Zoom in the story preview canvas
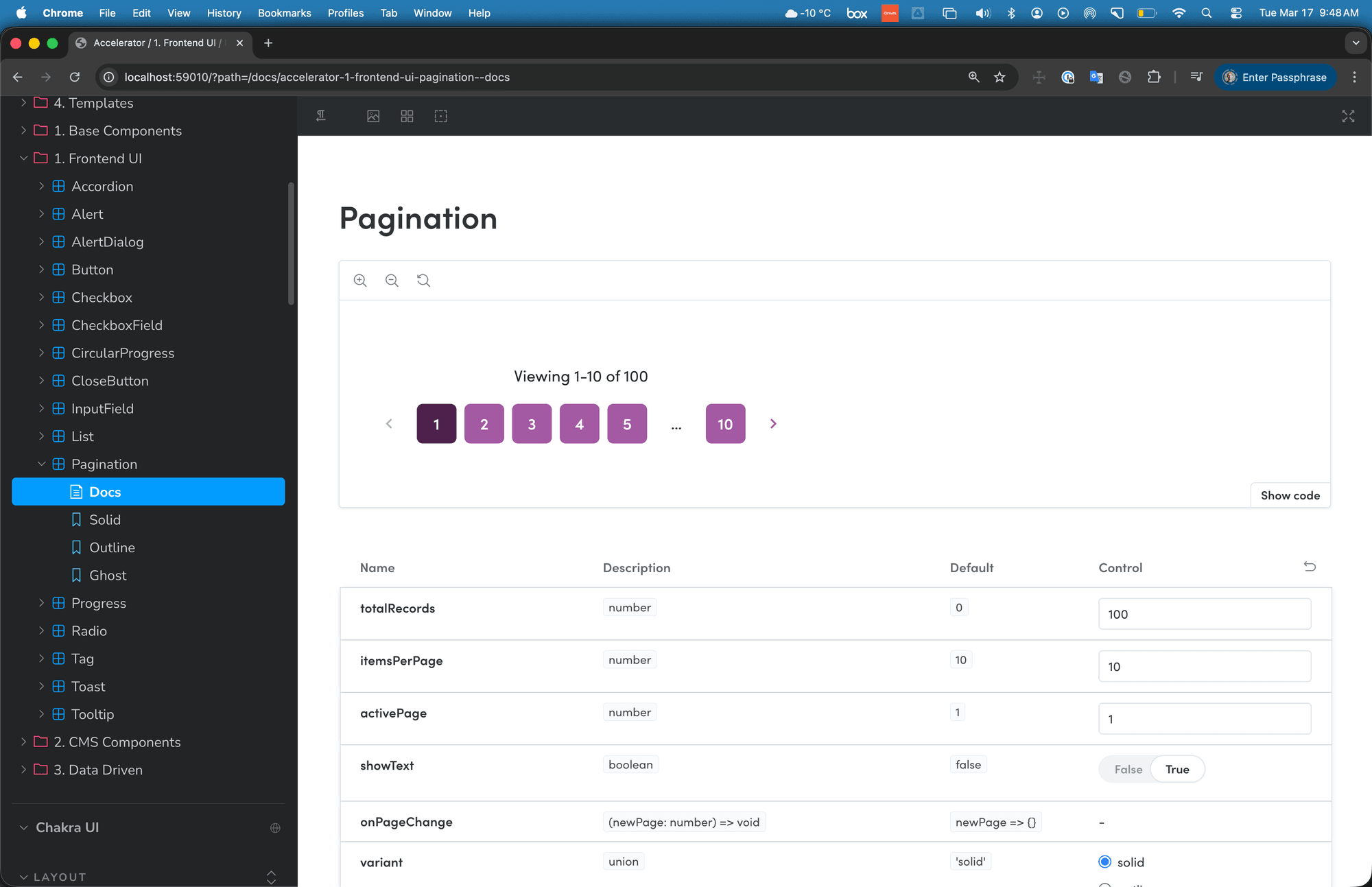Image resolution: width=1372 pixels, height=887 pixels. coord(360,280)
